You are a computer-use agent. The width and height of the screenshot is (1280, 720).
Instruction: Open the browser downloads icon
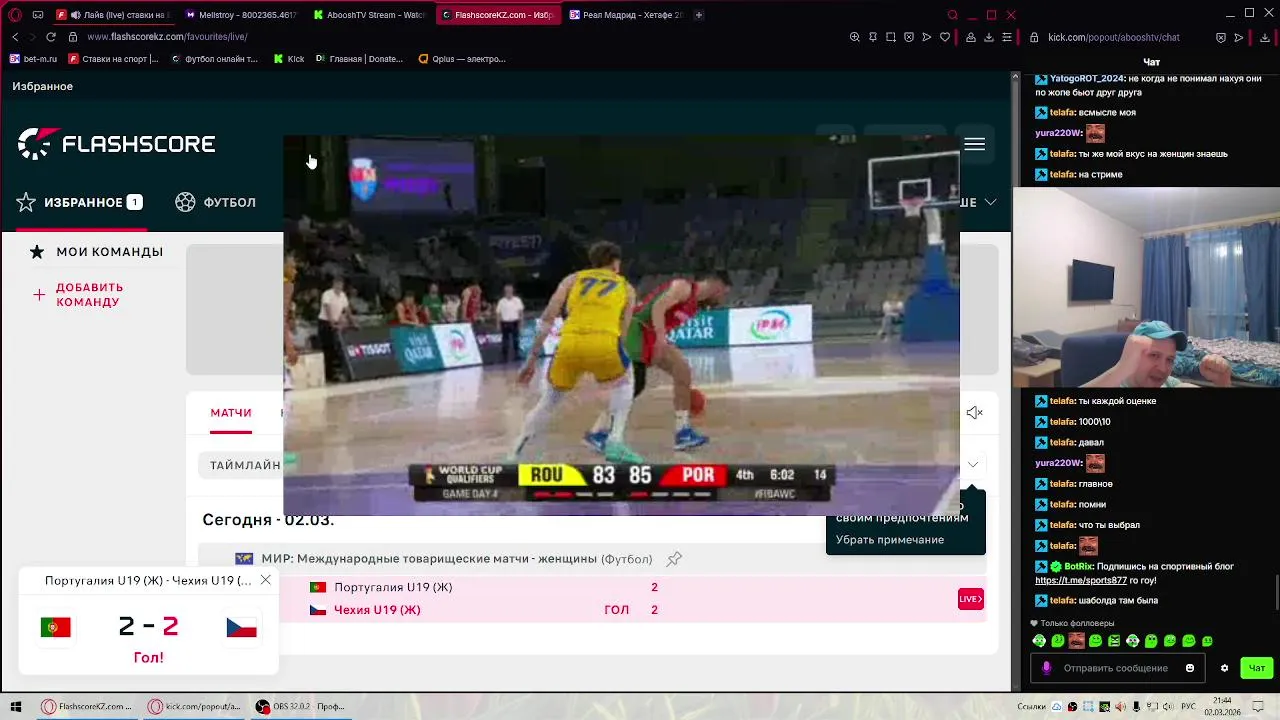coord(989,37)
